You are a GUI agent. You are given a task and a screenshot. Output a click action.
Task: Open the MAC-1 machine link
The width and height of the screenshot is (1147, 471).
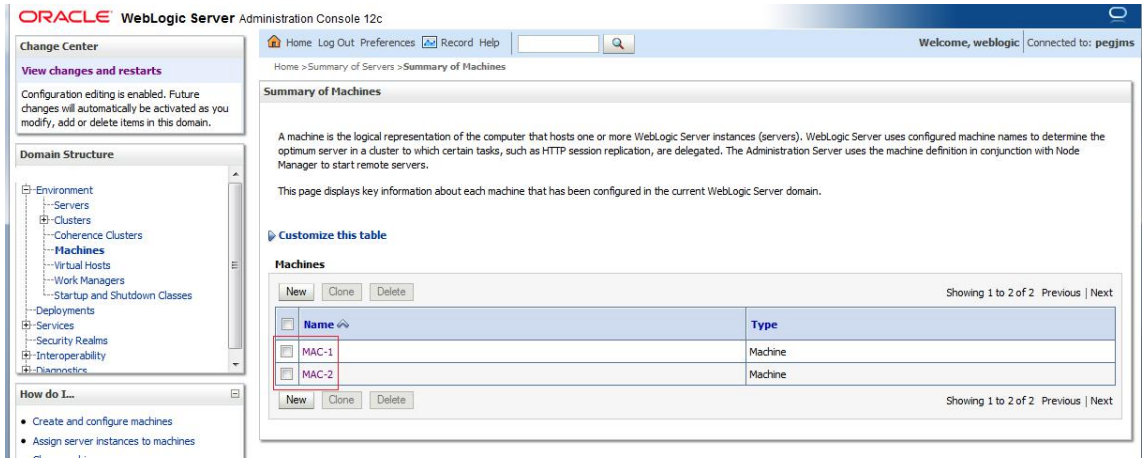318,352
